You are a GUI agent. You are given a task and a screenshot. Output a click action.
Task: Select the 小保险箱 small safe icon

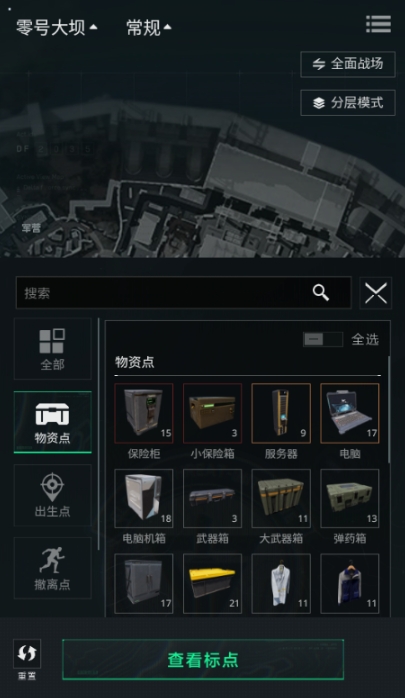click(x=212, y=413)
